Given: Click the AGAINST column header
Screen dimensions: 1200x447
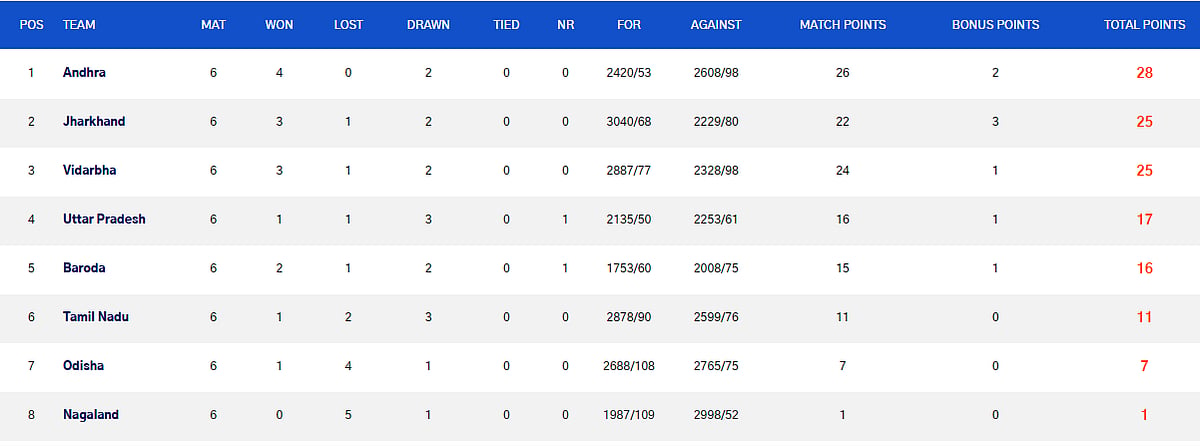Looking at the screenshot, I should tap(715, 24).
